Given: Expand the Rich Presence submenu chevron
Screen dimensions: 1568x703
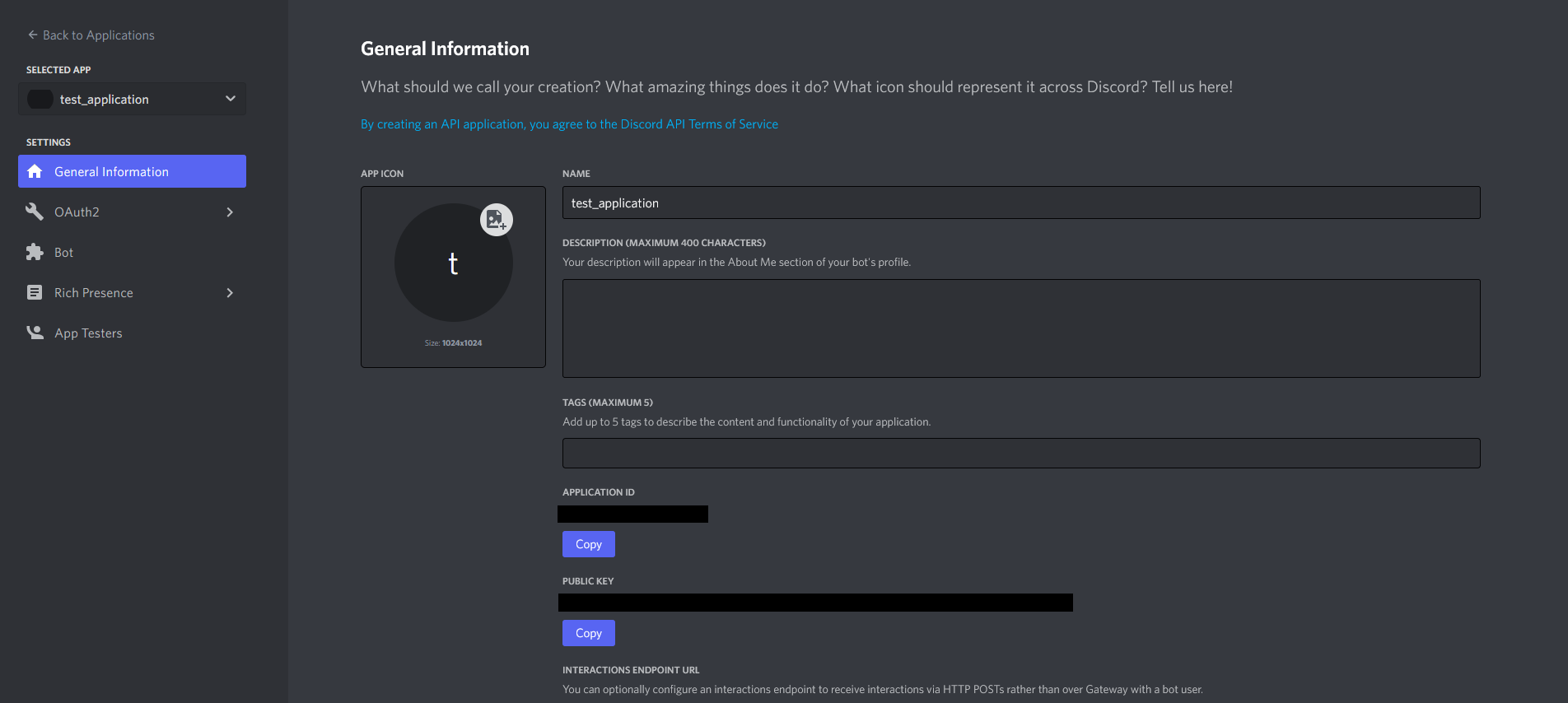Looking at the screenshot, I should click(230, 292).
